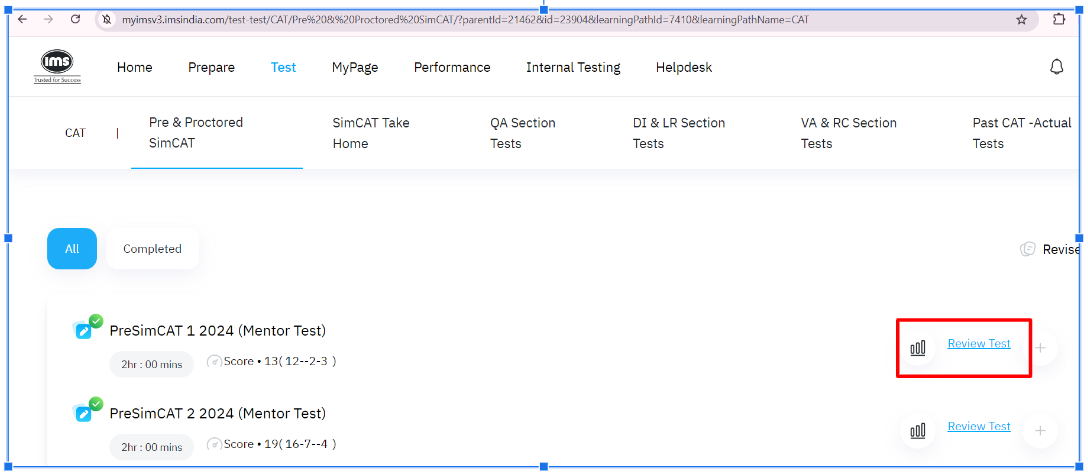Image resolution: width=1088 pixels, height=476 pixels.
Task: Switch to VA & RC Section Tests tab
Action: (x=849, y=133)
